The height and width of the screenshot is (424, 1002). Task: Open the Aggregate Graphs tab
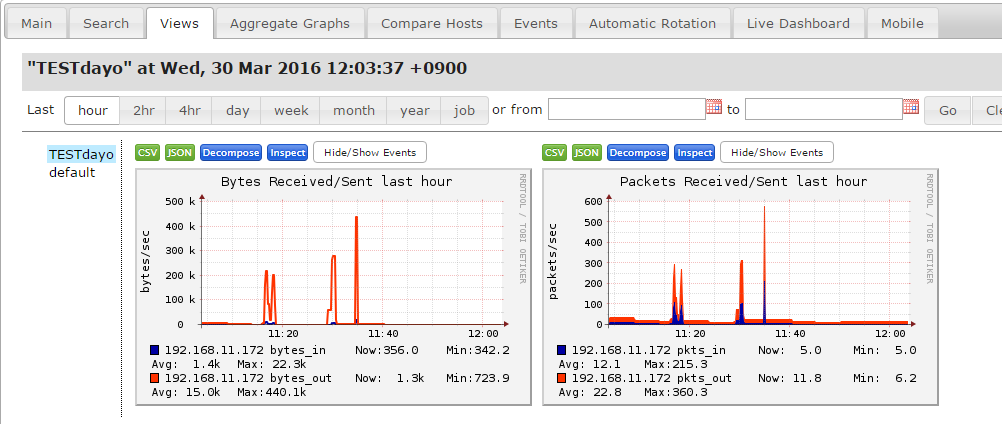(290, 24)
